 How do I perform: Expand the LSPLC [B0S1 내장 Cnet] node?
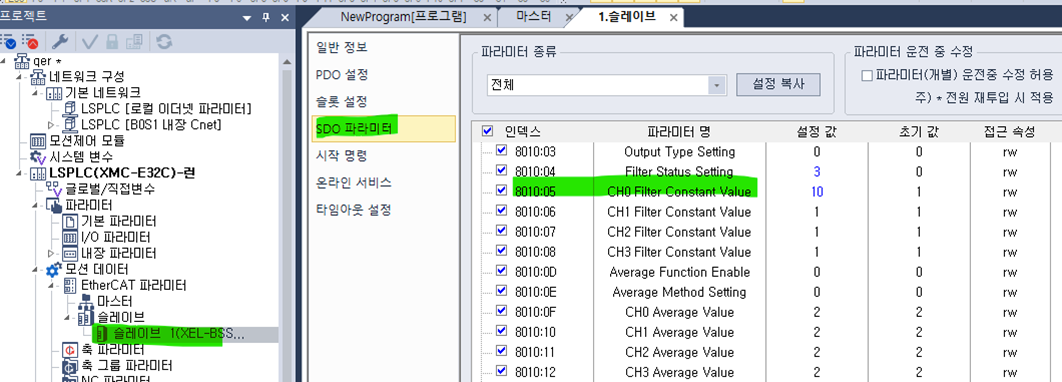coord(50,125)
